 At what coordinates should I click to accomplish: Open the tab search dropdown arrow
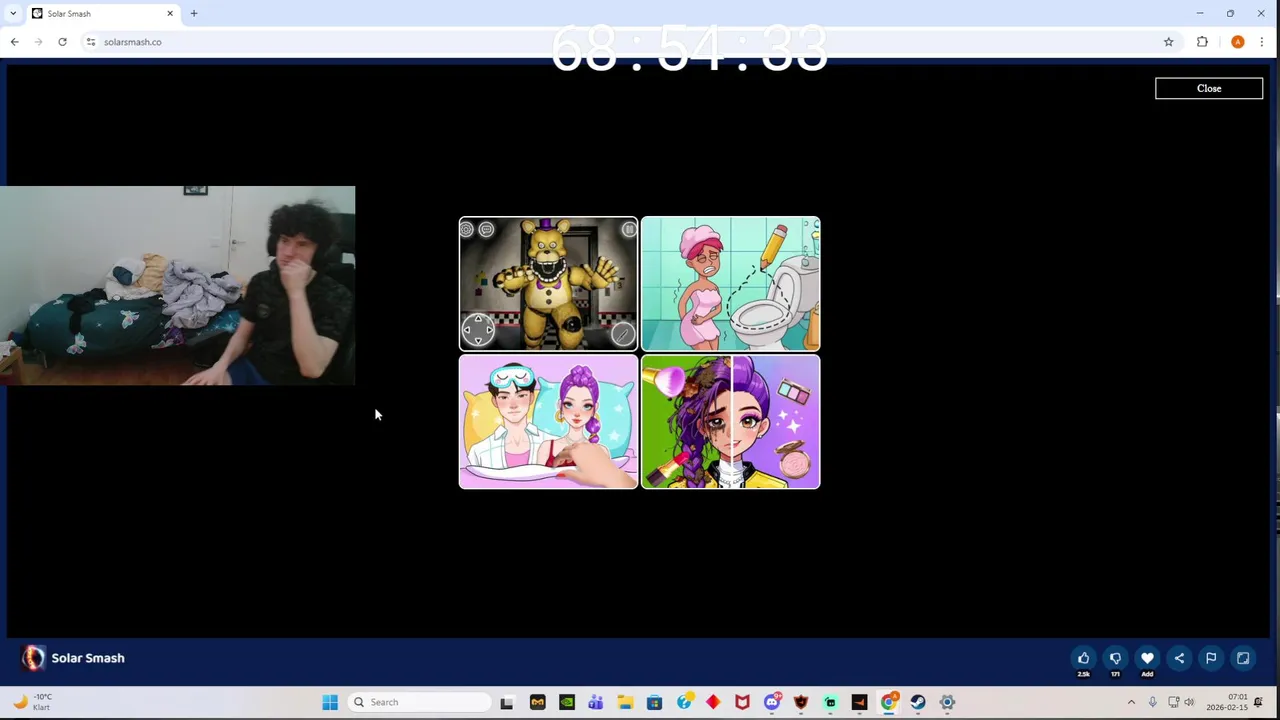tap(13, 13)
